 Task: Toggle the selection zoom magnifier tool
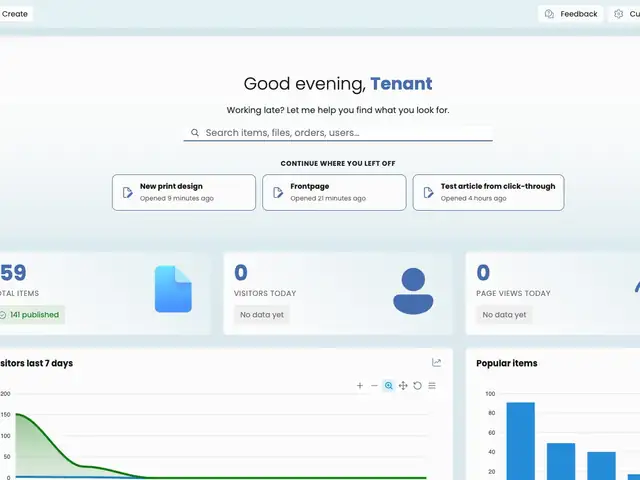[389, 386]
